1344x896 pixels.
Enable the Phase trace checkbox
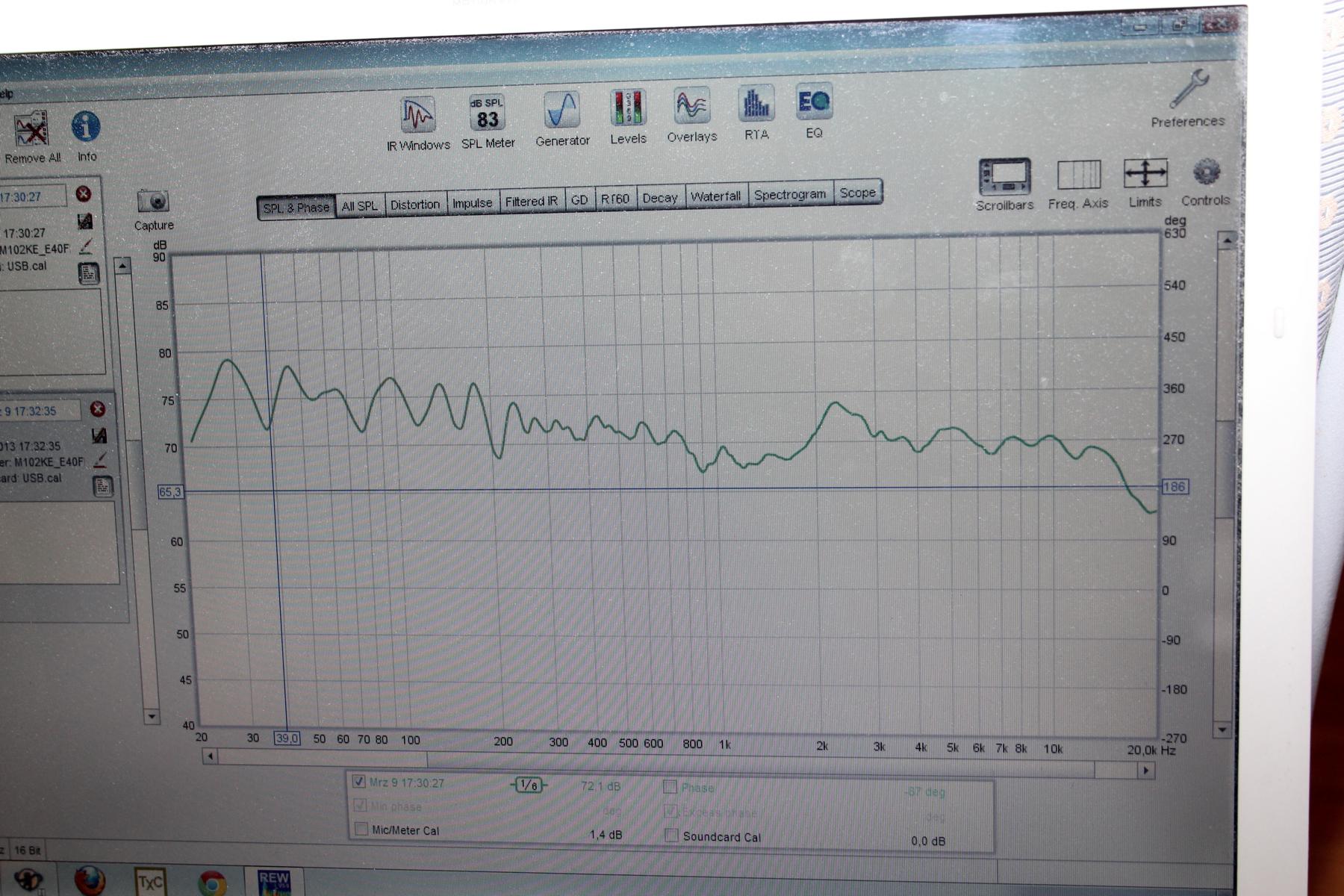click(x=670, y=787)
